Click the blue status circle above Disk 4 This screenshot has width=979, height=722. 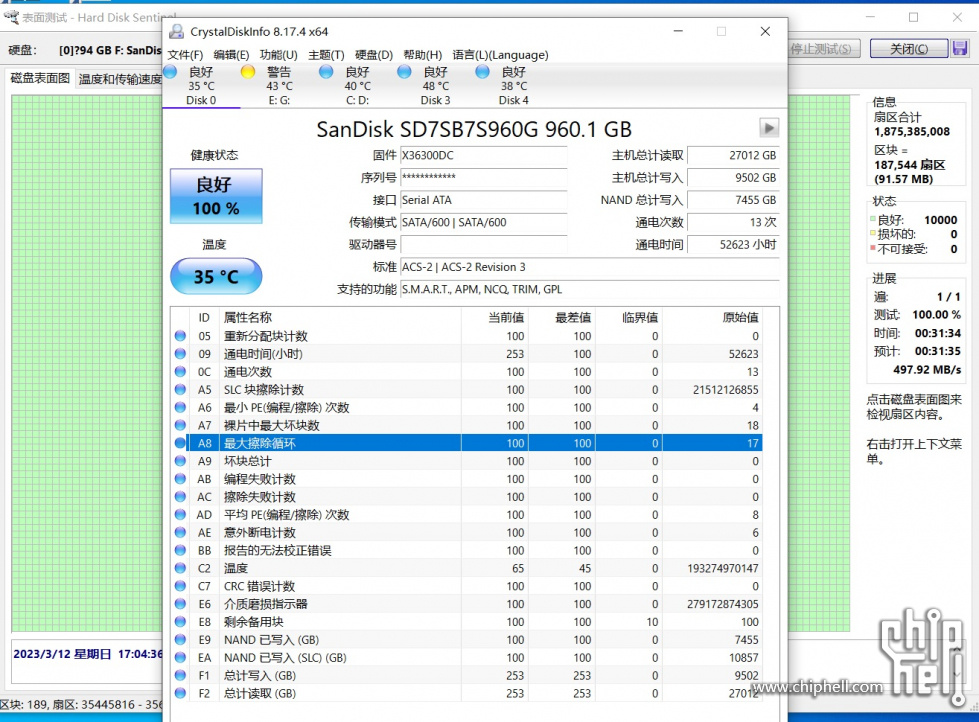482,72
